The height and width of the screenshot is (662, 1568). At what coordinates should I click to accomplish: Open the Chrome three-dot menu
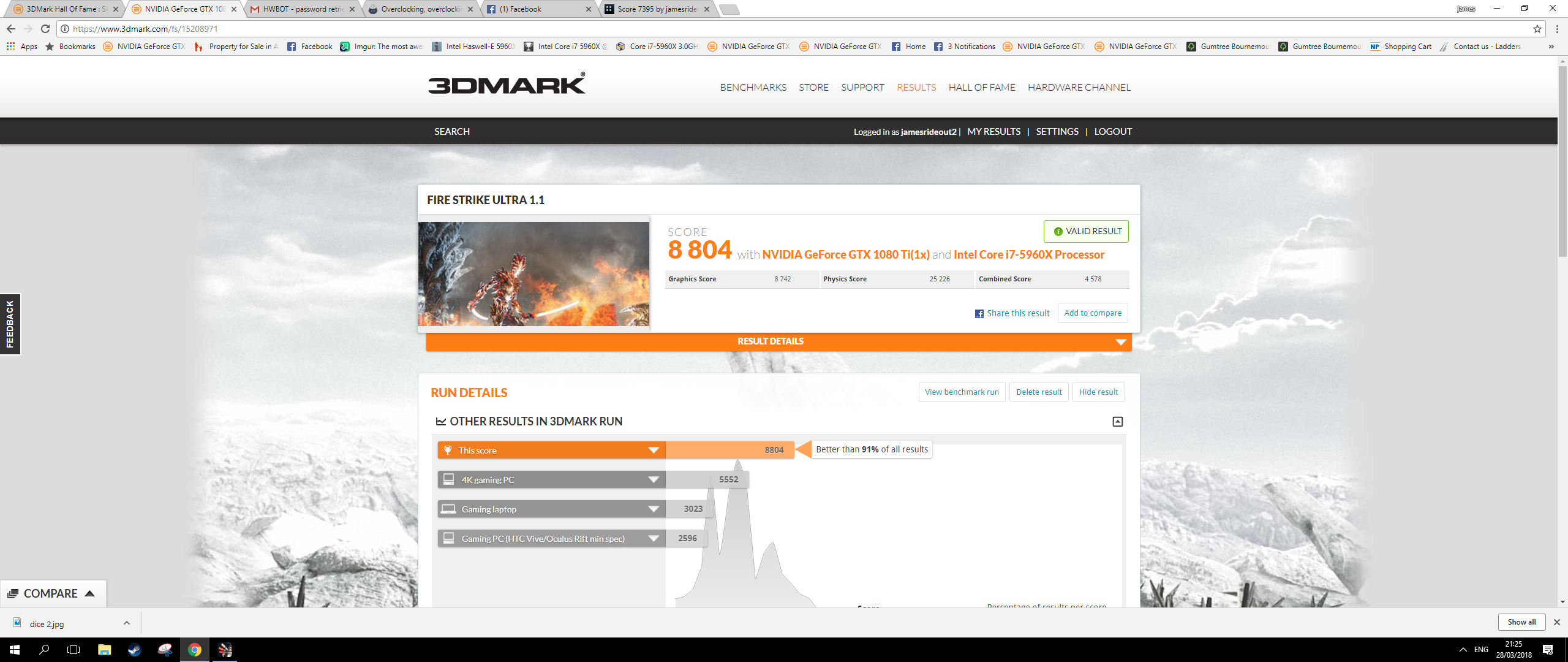click(1557, 29)
